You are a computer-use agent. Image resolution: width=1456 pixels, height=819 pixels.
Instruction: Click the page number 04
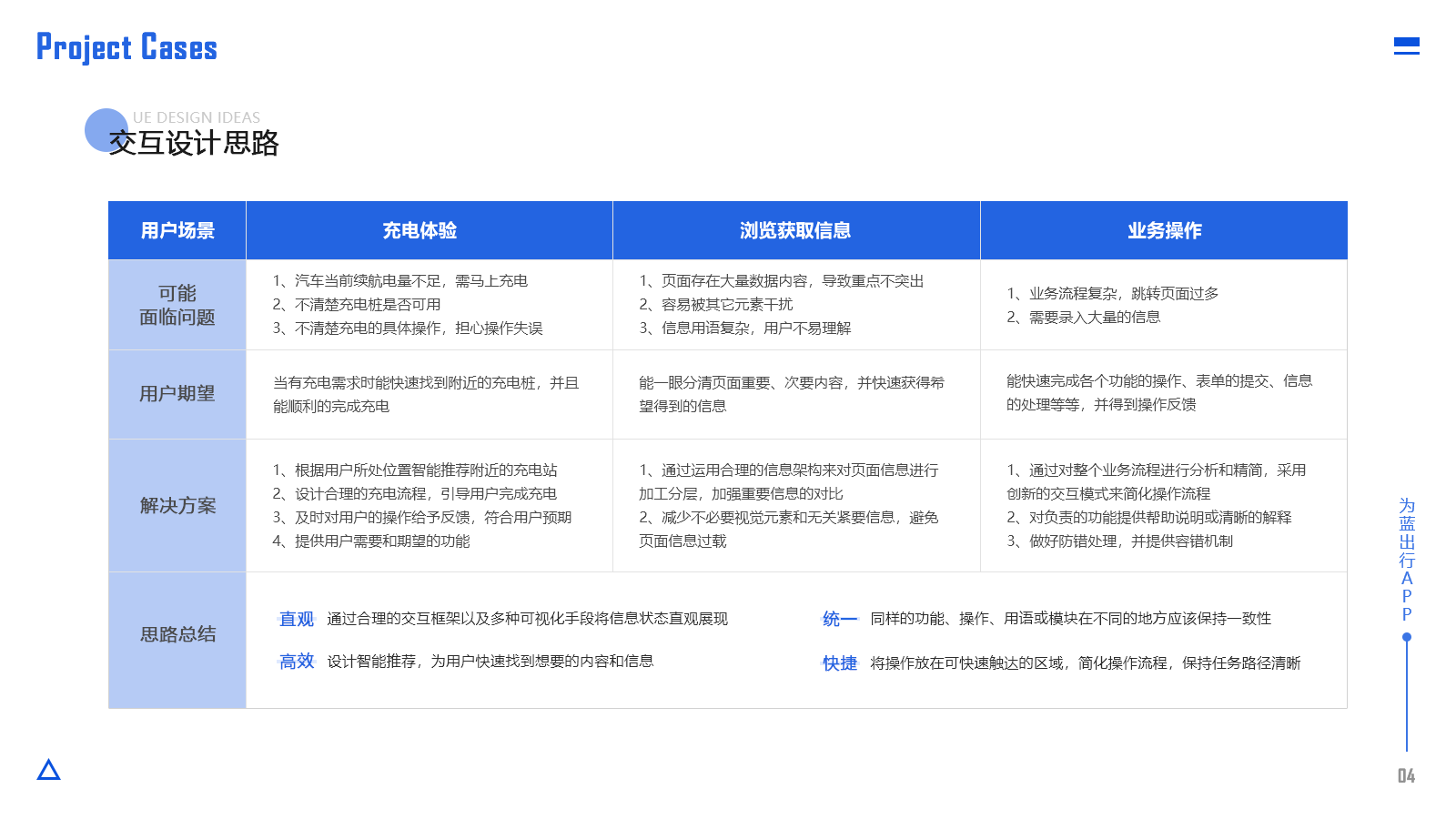point(1406,776)
